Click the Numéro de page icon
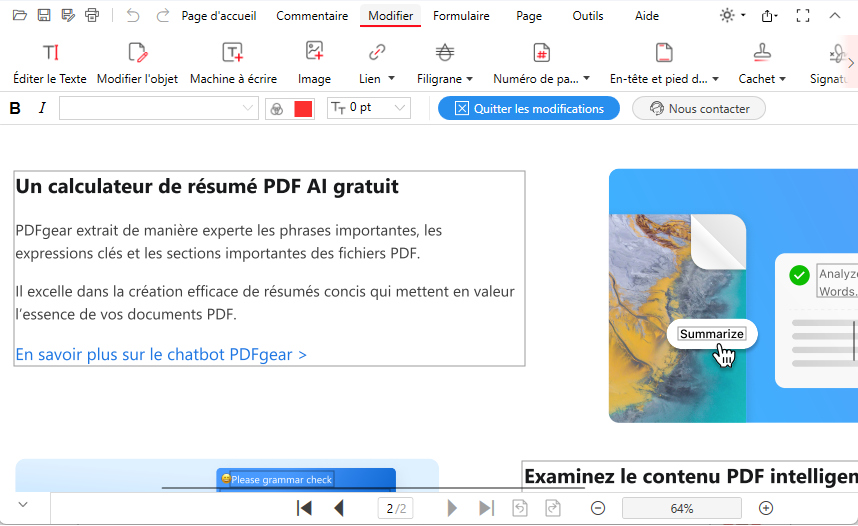Viewport: 858px width, 526px height. [x=542, y=53]
